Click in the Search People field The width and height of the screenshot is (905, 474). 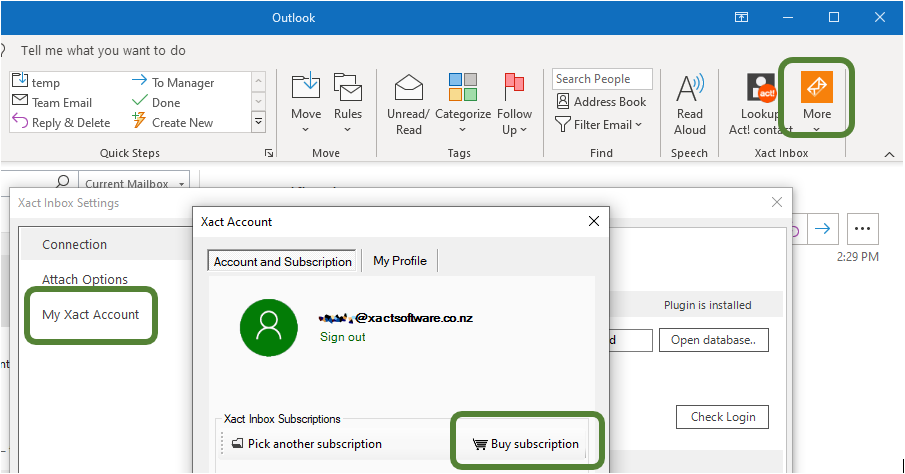click(x=602, y=79)
